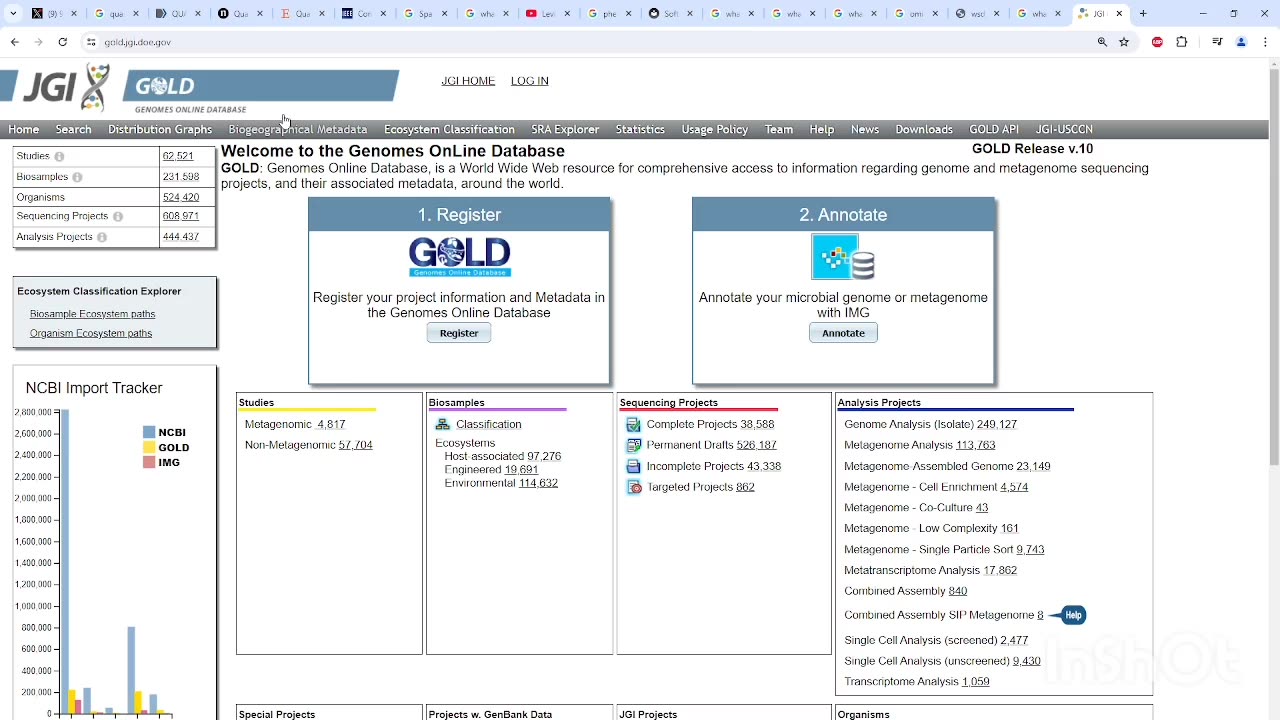
Task: Follow the JGI HOME link
Action: pos(468,81)
